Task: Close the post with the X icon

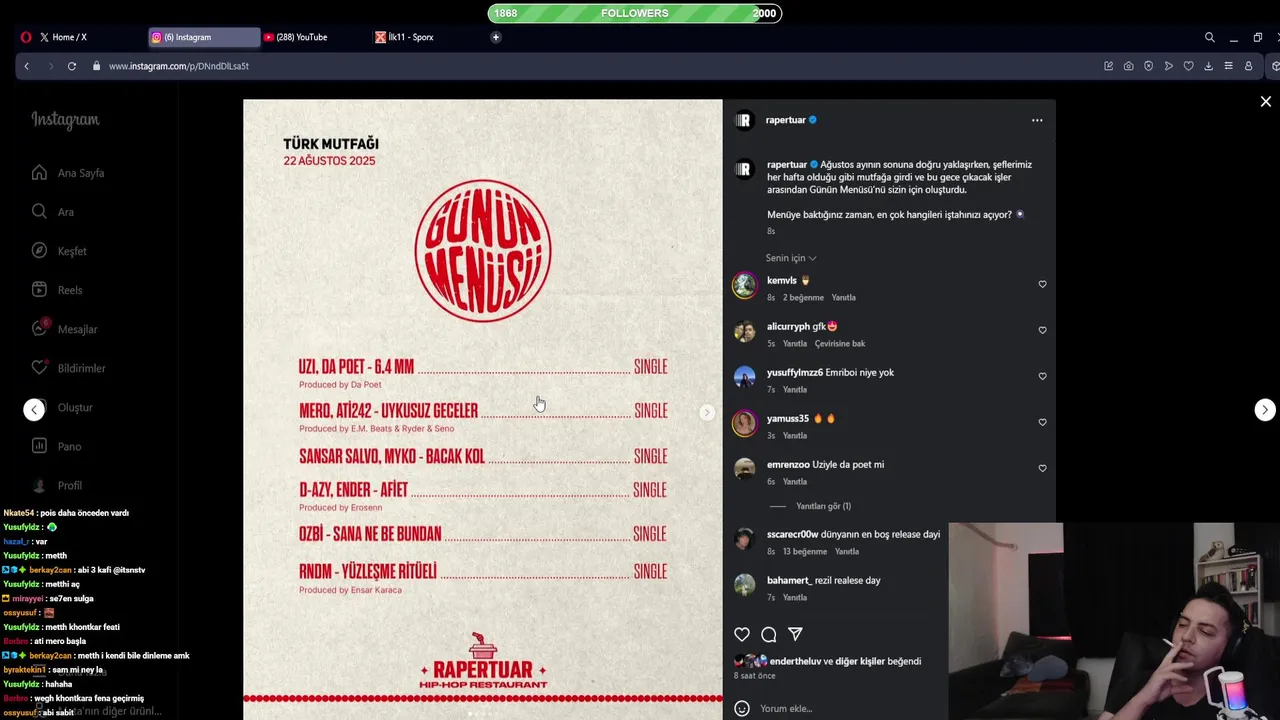Action: click(x=1265, y=102)
